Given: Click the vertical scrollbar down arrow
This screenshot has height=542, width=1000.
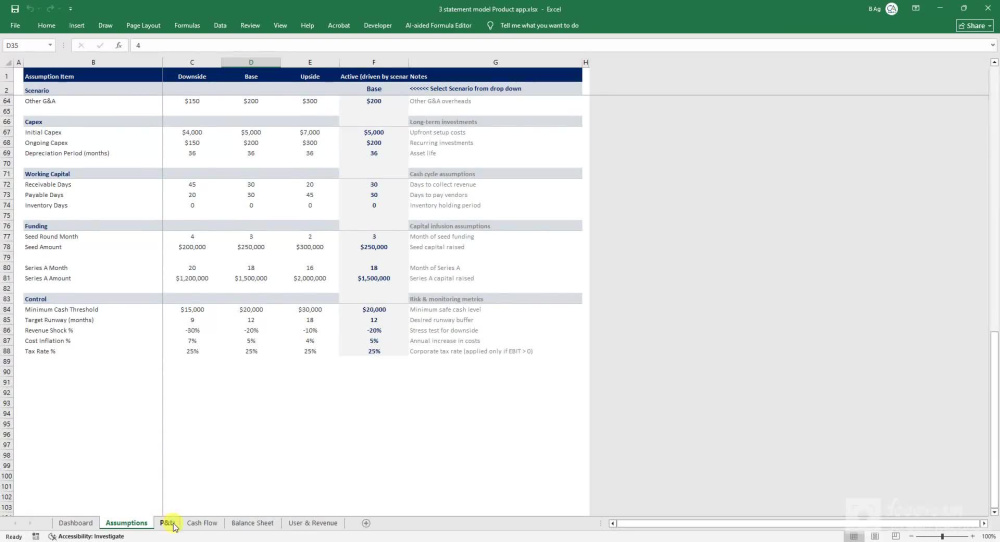Looking at the screenshot, I should [x=994, y=511].
